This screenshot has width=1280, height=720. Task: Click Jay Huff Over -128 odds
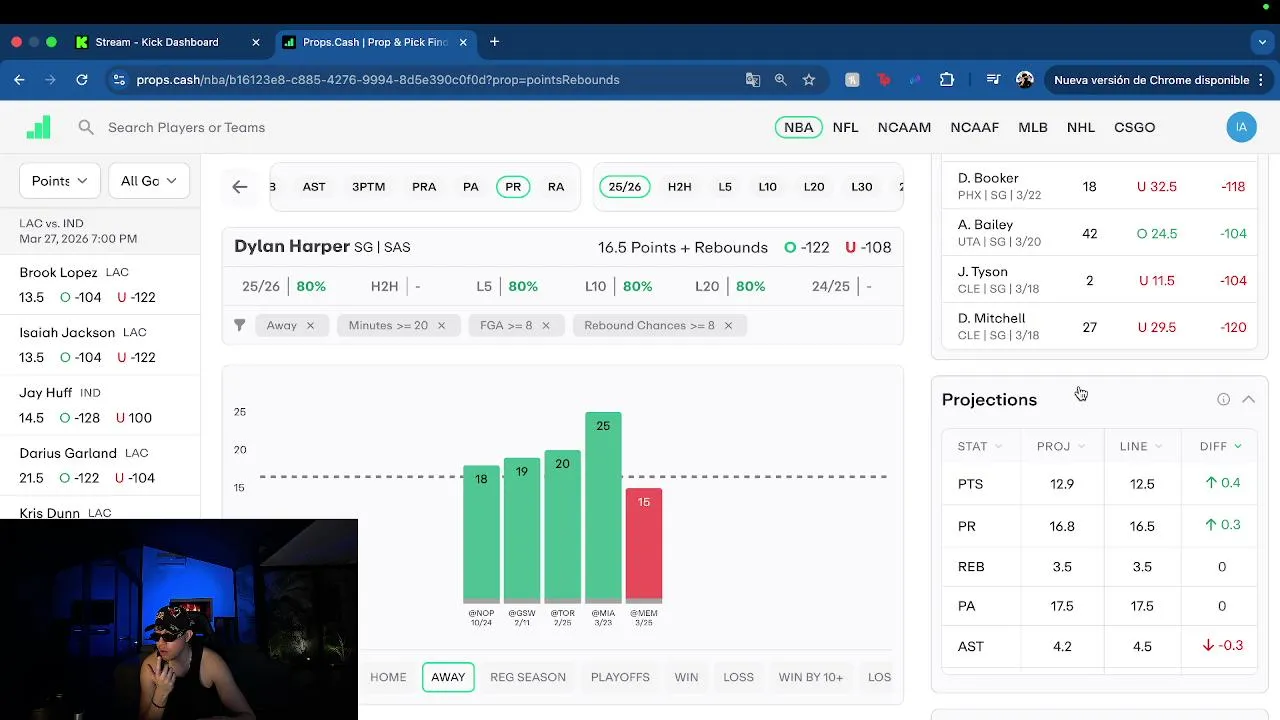pyautogui.click(x=81, y=418)
